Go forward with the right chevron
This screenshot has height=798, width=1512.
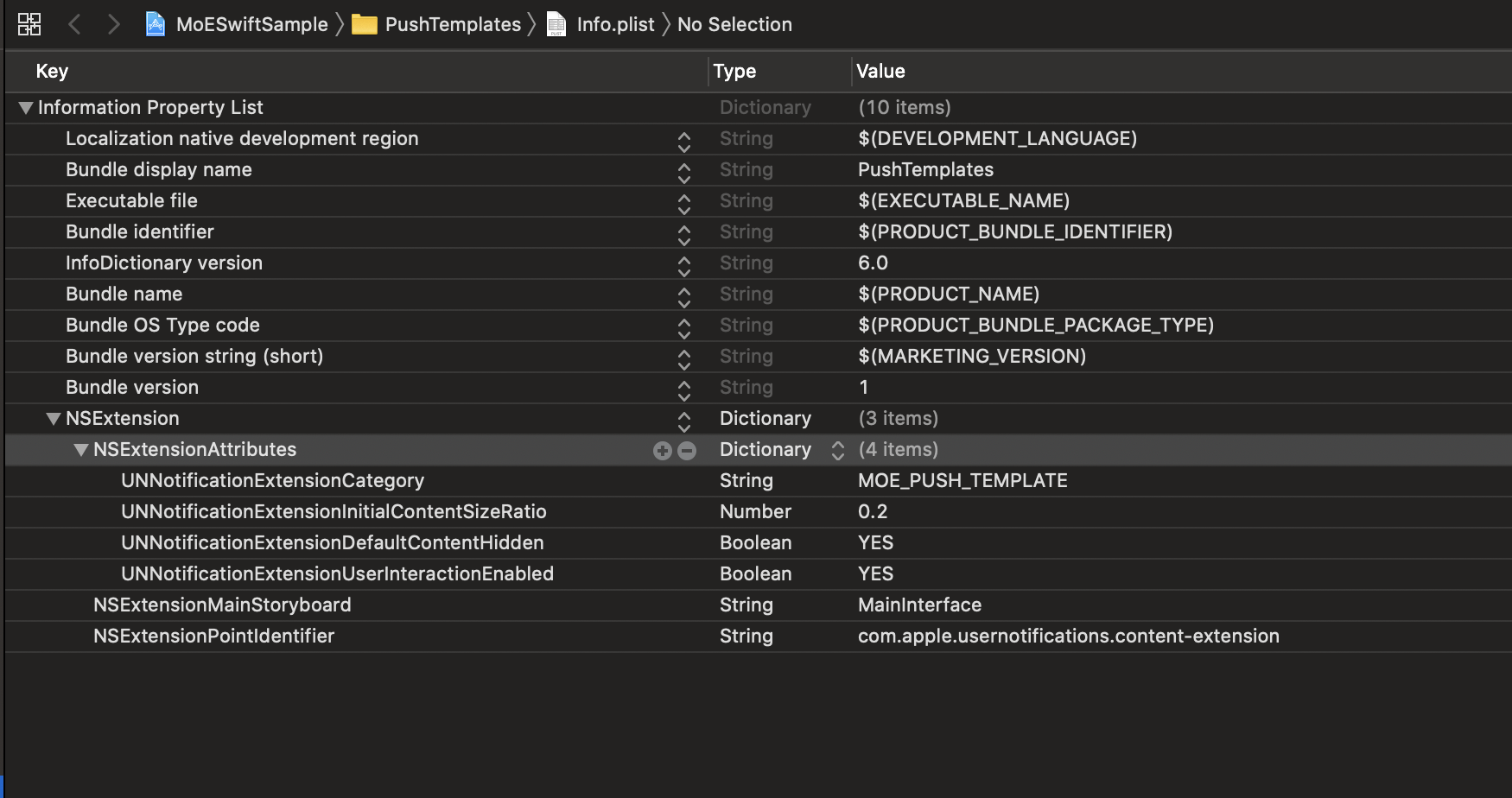[x=113, y=24]
